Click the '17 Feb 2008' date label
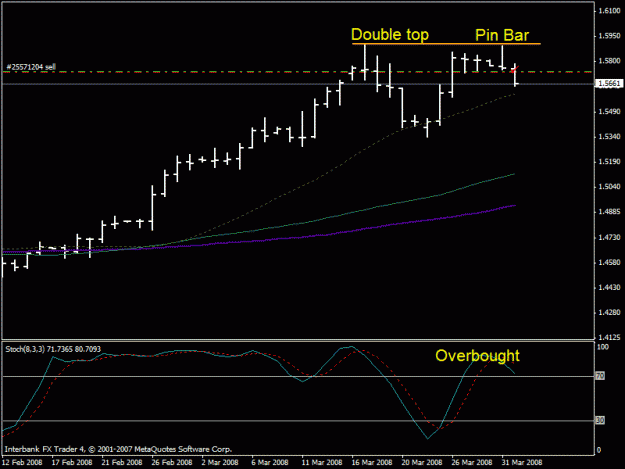 tap(72, 462)
